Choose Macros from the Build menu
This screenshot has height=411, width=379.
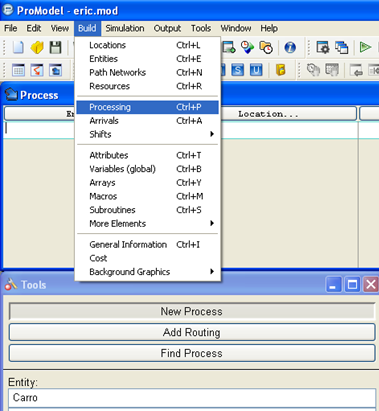[147, 196]
